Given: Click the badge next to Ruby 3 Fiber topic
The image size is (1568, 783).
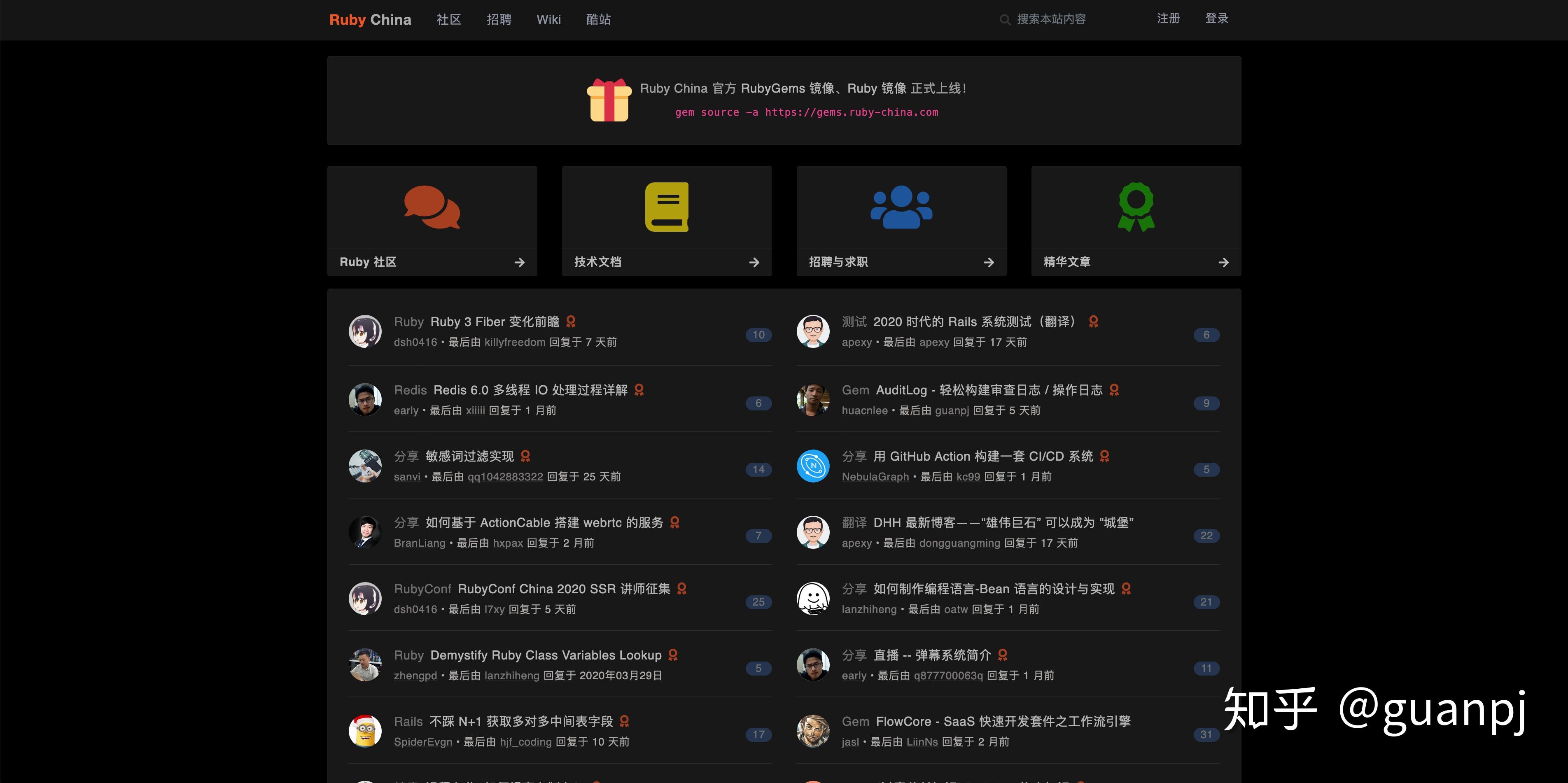Looking at the screenshot, I should click(x=570, y=321).
